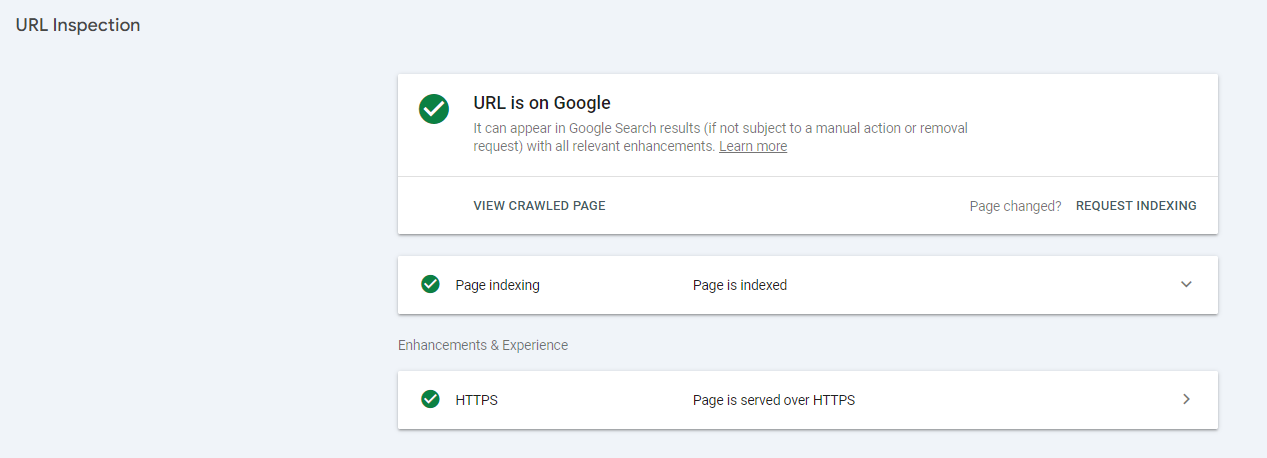1267x458 pixels.
Task: Click the Enhancements & Experience section header
Action: [x=482, y=345]
